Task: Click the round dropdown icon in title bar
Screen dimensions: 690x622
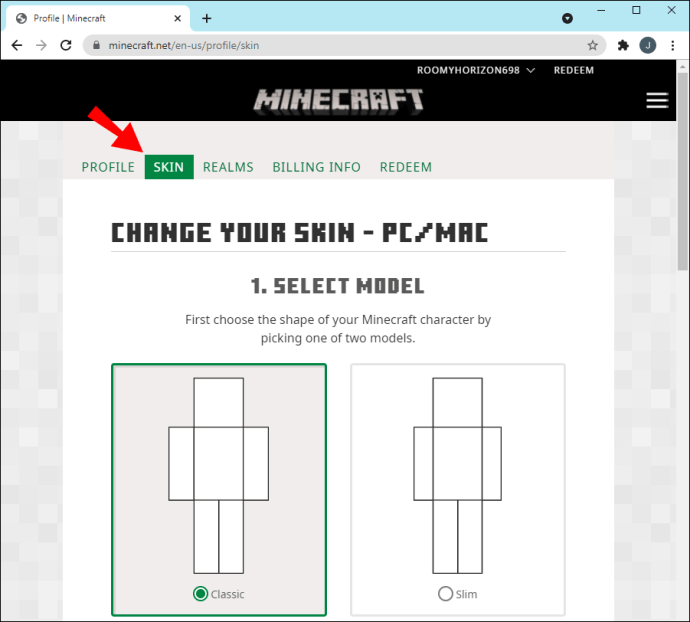Action: click(567, 18)
